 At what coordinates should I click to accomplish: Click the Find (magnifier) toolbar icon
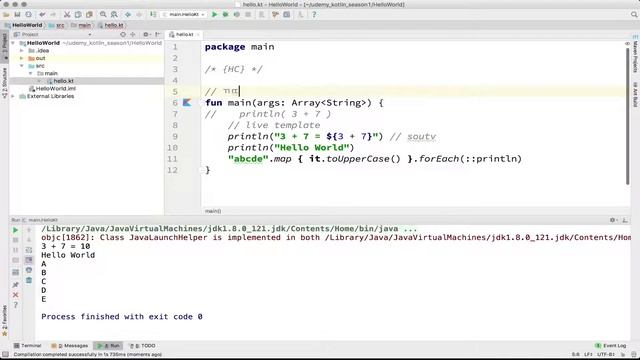pyautogui.click(x=103, y=15)
